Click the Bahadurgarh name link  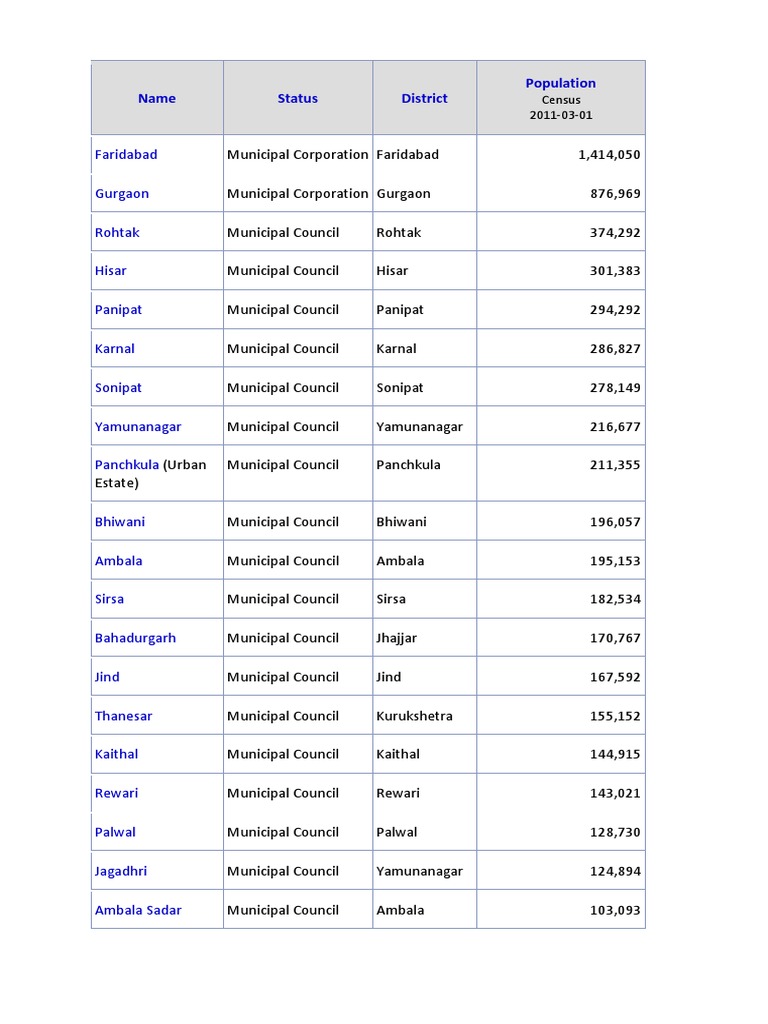(135, 639)
